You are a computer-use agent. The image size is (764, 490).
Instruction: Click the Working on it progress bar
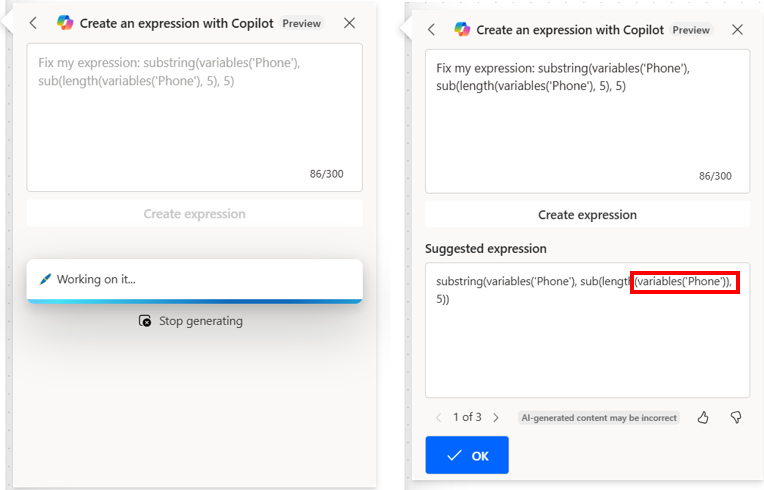click(x=194, y=299)
